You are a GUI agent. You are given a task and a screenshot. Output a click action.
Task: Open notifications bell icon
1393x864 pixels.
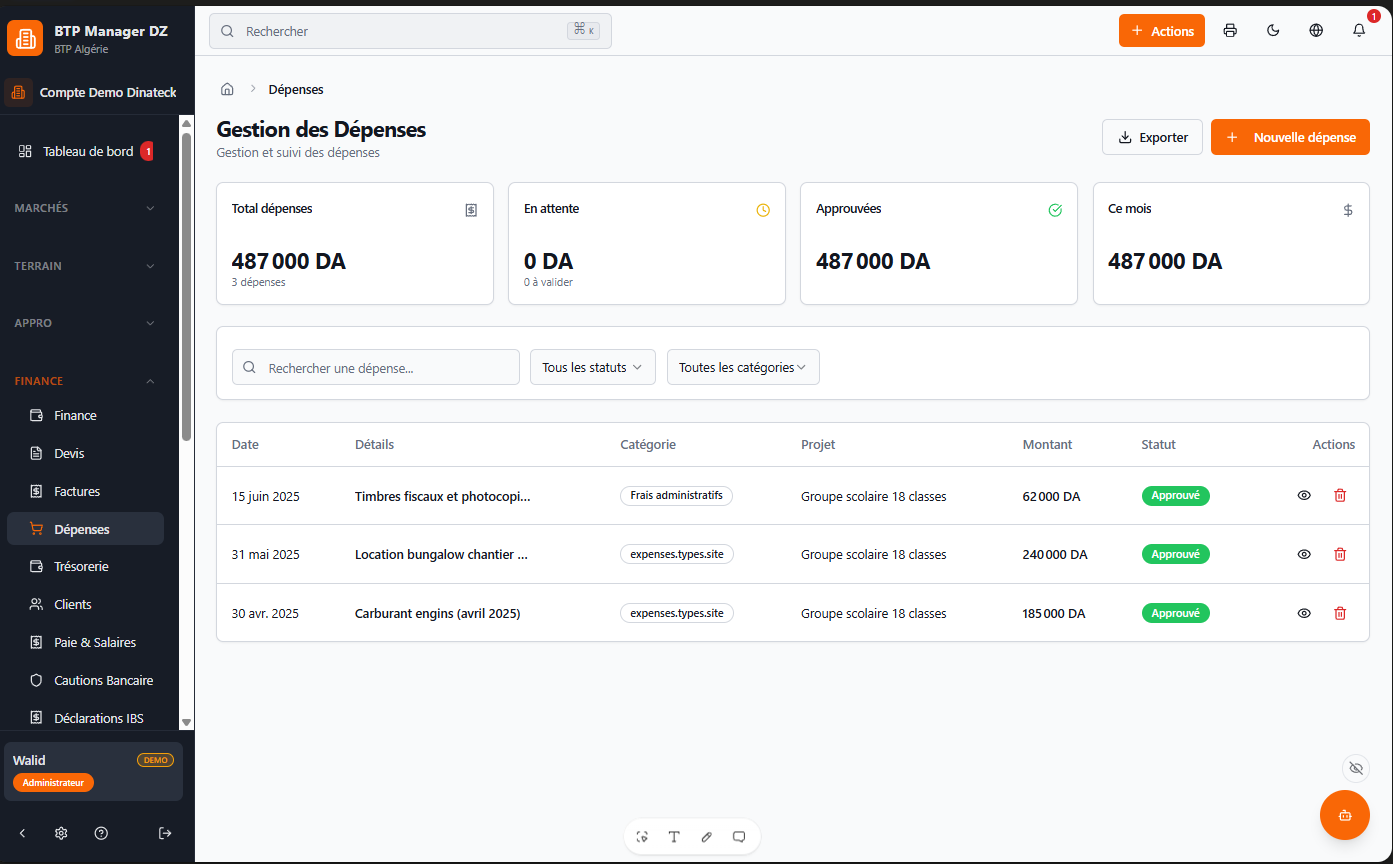click(x=1359, y=31)
